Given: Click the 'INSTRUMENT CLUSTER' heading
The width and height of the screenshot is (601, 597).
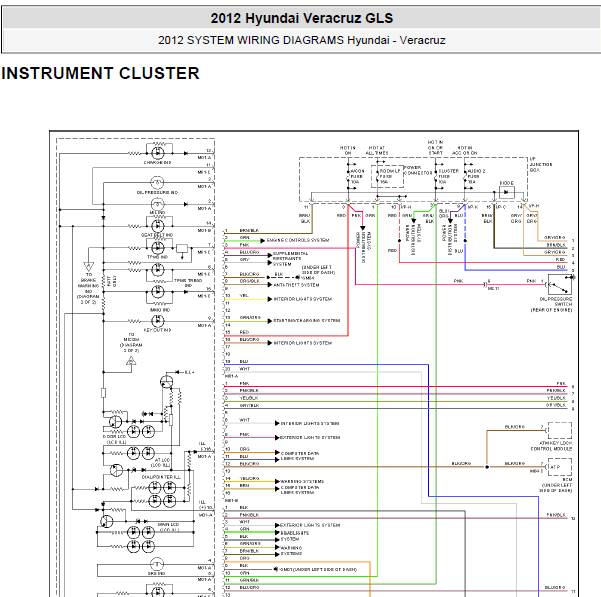Looking at the screenshot, I should pyautogui.click(x=100, y=73).
